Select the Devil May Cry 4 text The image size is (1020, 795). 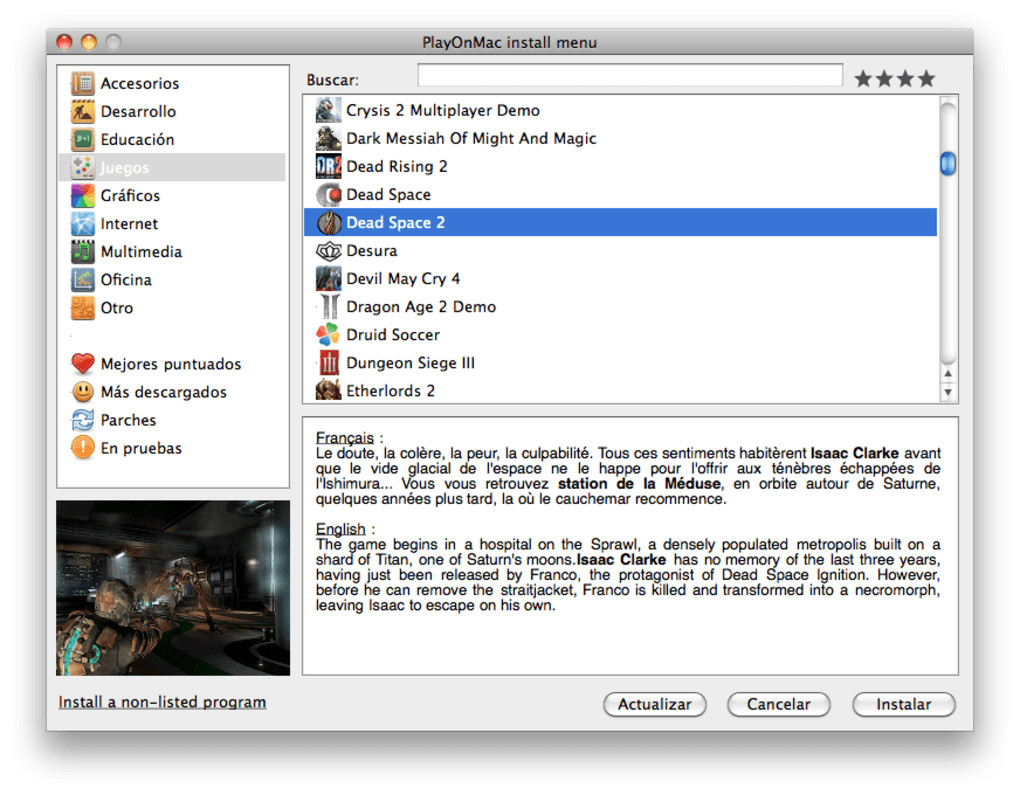click(403, 278)
